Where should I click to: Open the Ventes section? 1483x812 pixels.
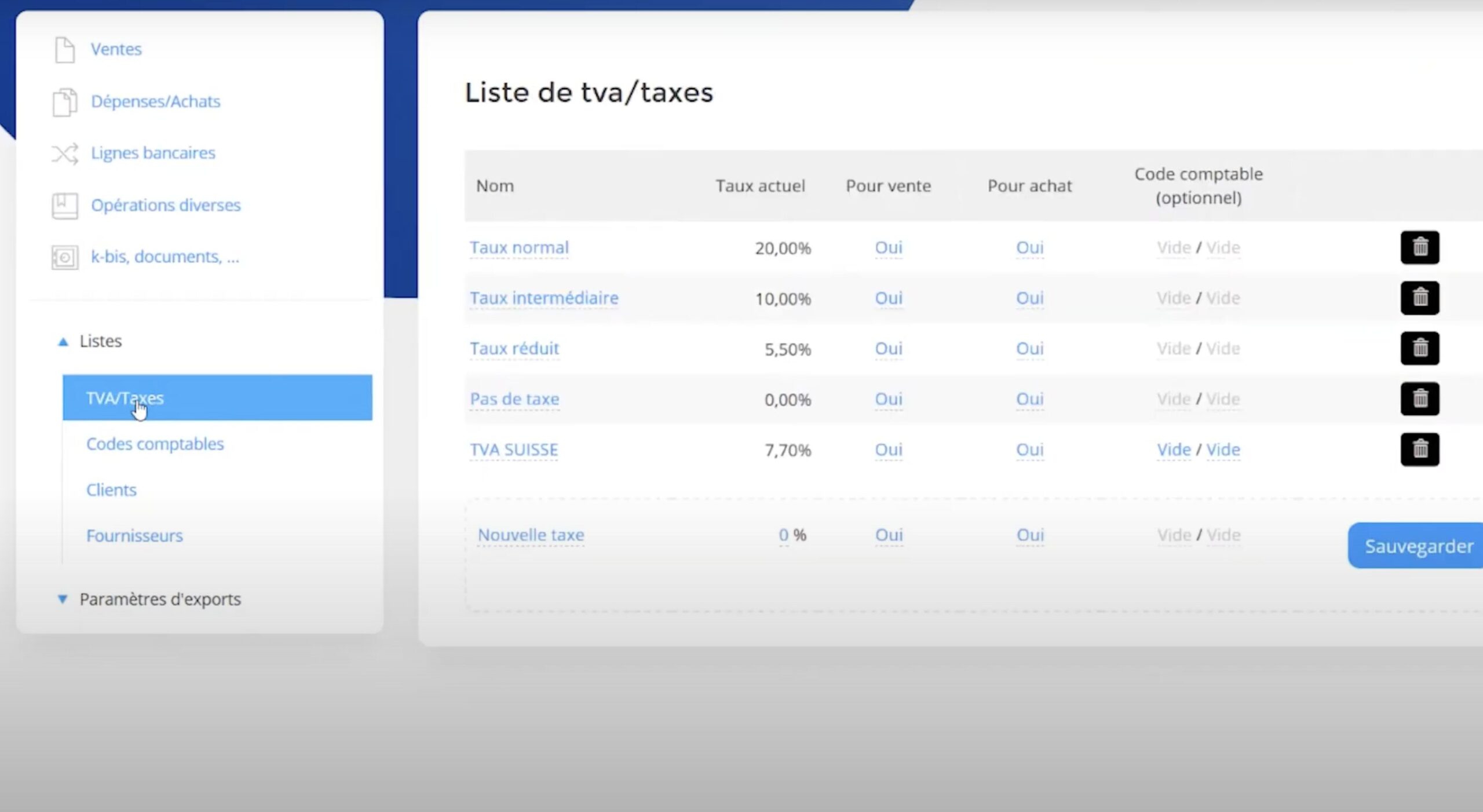click(116, 49)
